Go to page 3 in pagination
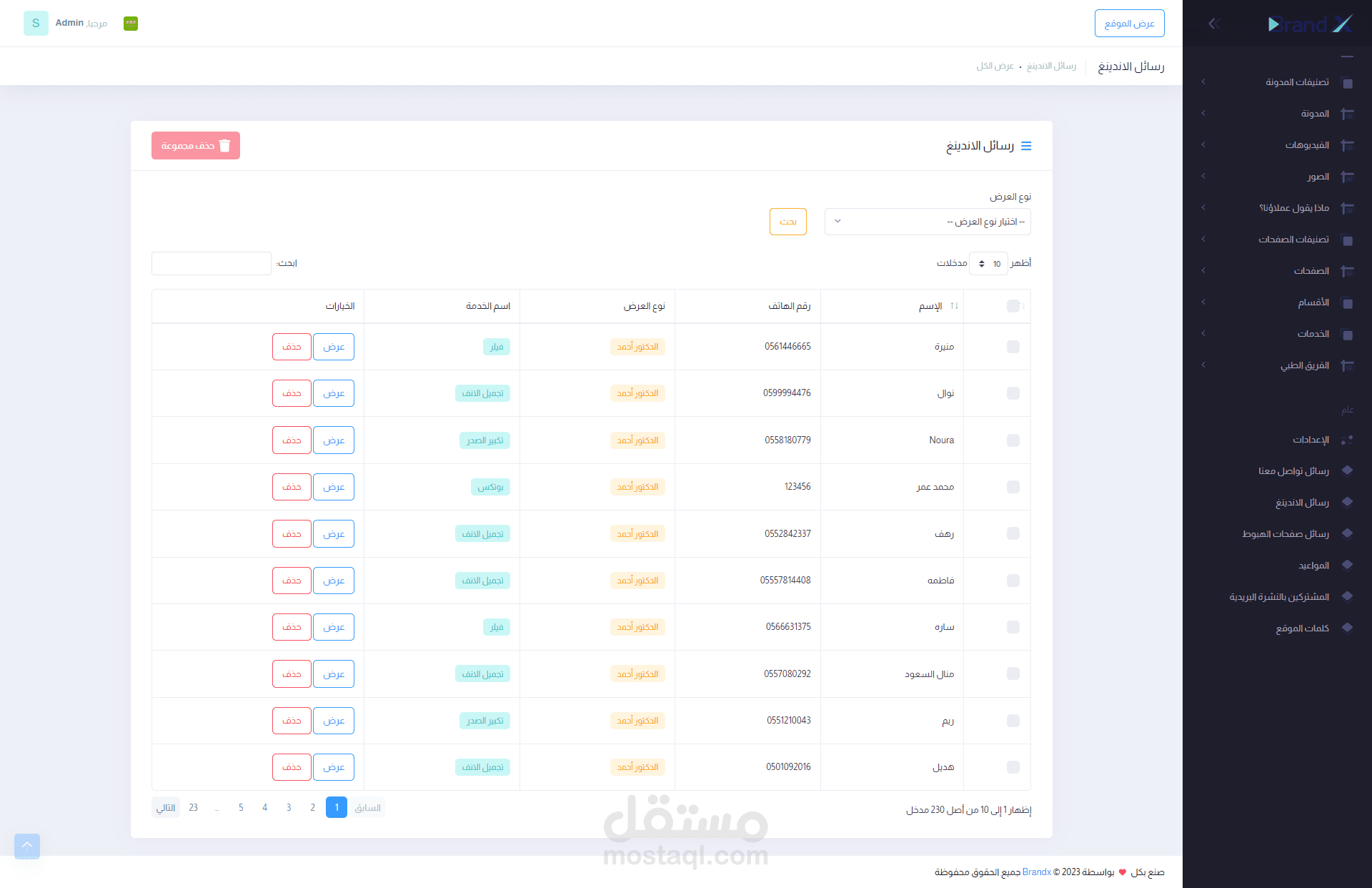This screenshot has width=1372, height=888. pyautogui.click(x=289, y=807)
